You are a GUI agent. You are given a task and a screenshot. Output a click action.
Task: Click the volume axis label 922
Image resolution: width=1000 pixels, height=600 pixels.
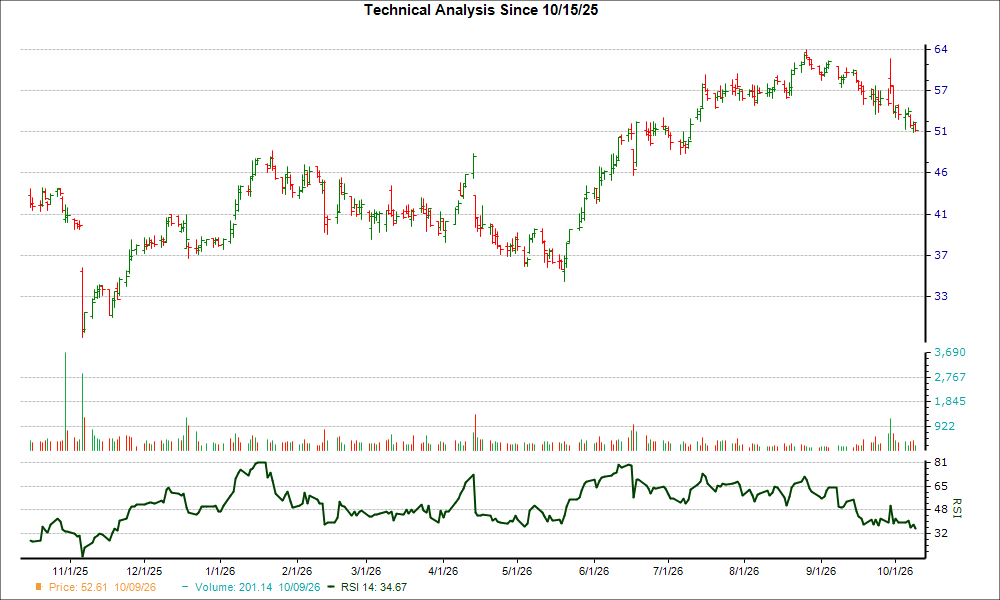(945, 426)
